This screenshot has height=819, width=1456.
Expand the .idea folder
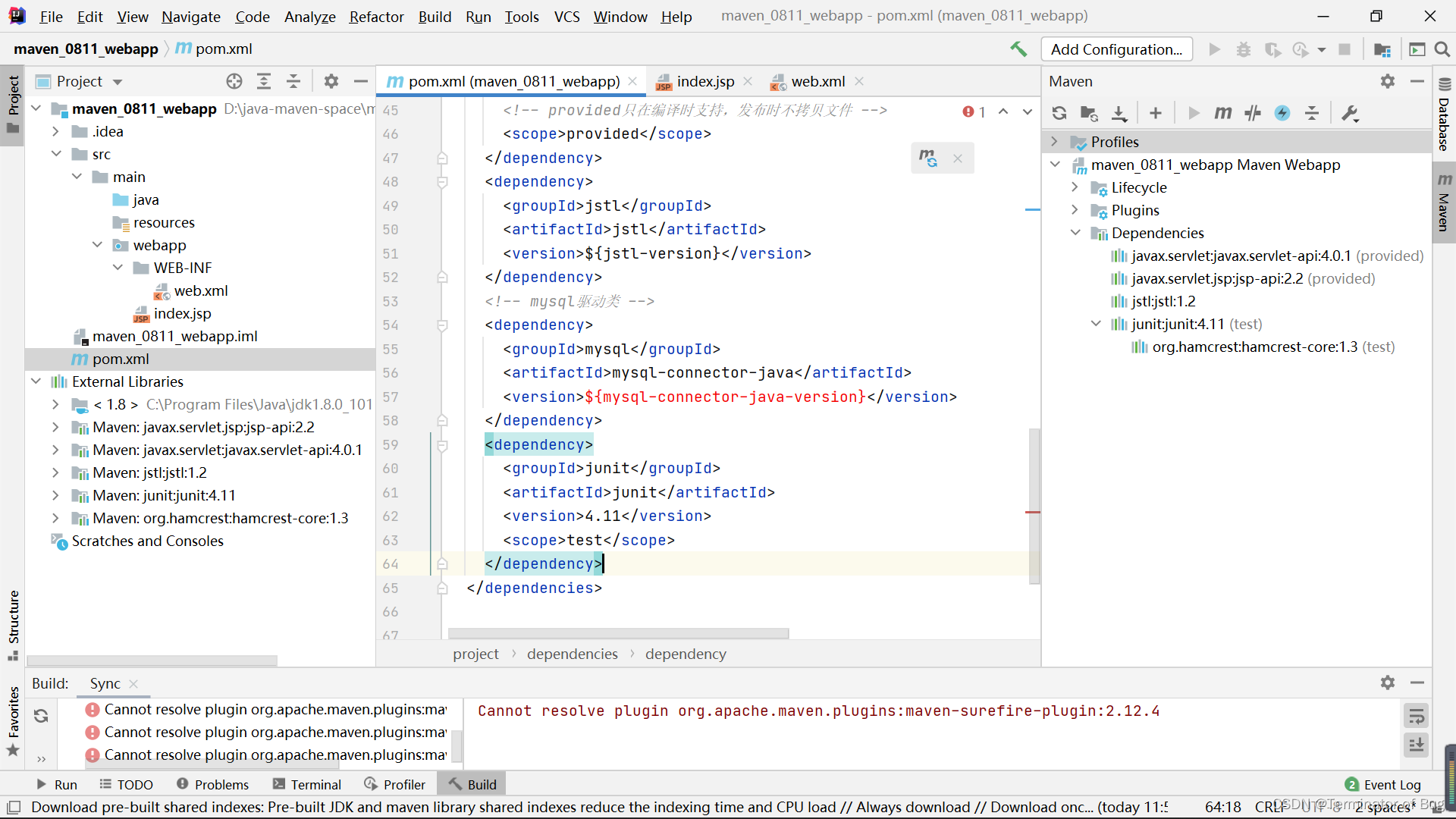point(55,131)
